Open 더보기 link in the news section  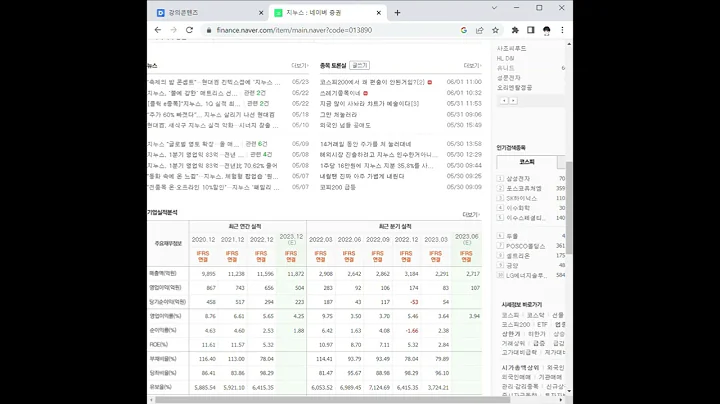pos(300,66)
